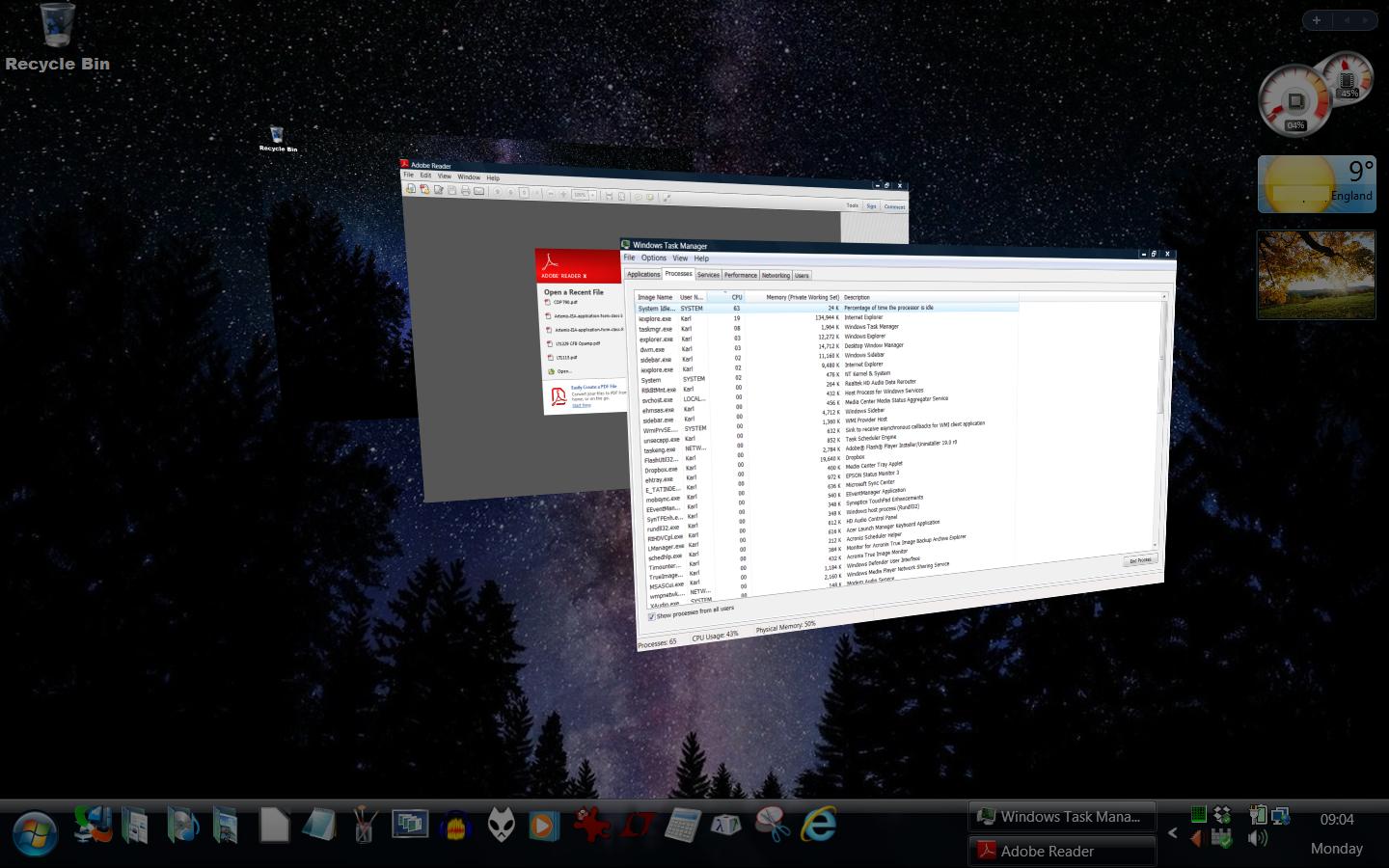1389x868 pixels.
Task: Click the print icon in Adobe Reader toolbar
Action: pos(465,191)
